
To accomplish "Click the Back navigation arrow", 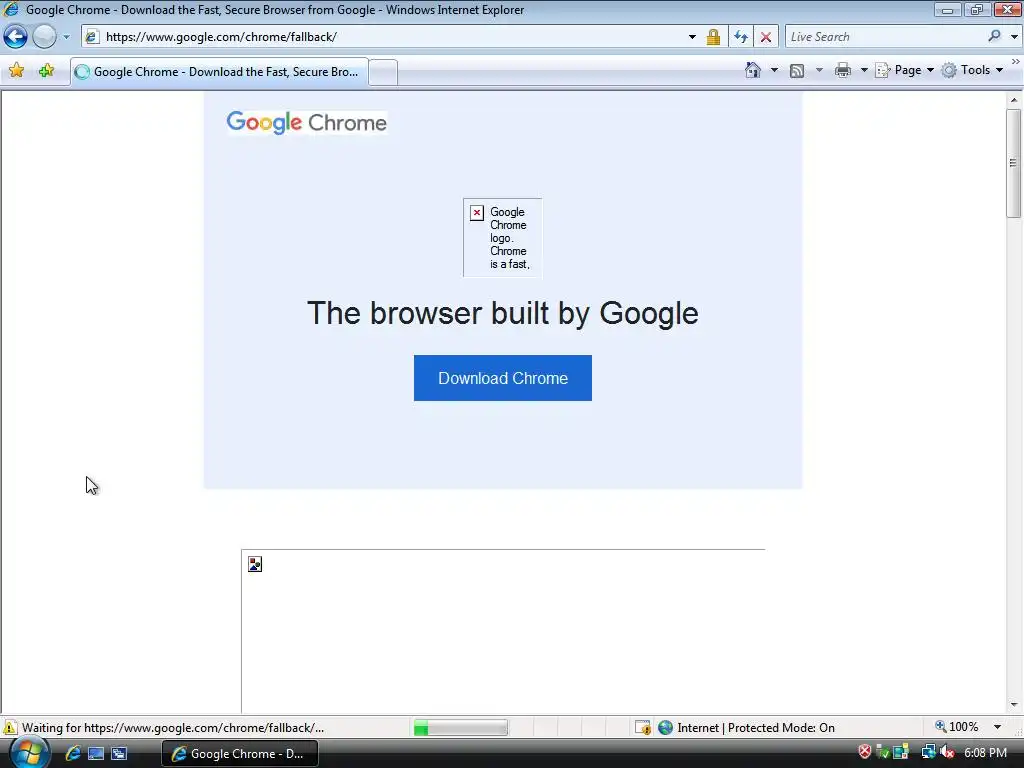I will point(16,37).
